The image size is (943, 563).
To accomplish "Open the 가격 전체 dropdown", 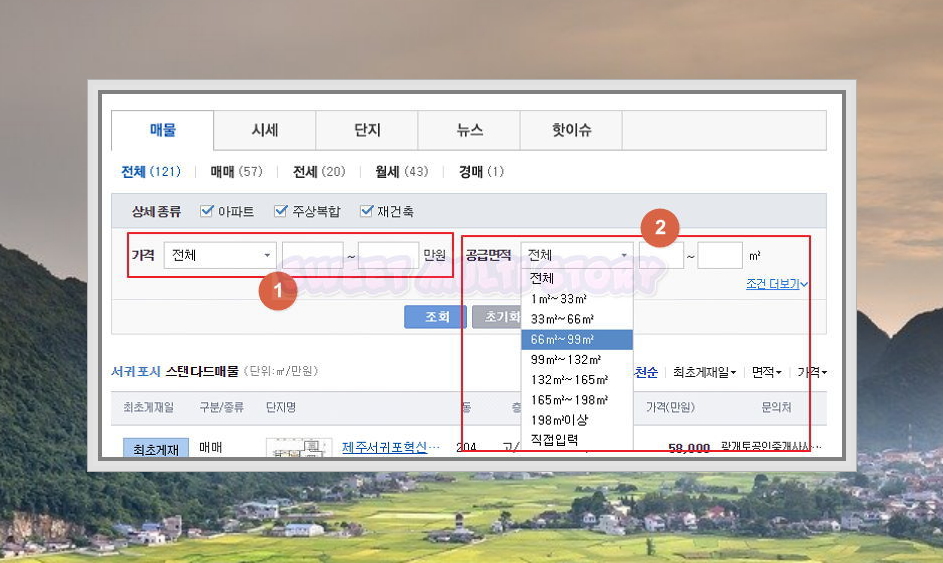I will pyautogui.click(x=220, y=255).
